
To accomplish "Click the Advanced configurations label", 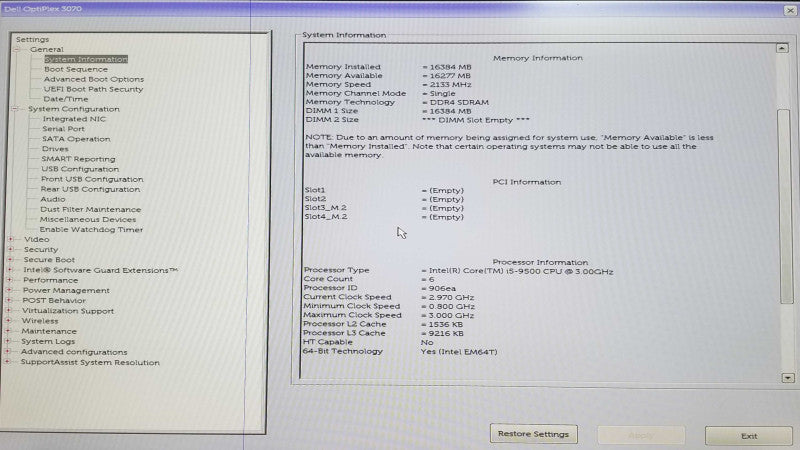I will click(74, 352).
